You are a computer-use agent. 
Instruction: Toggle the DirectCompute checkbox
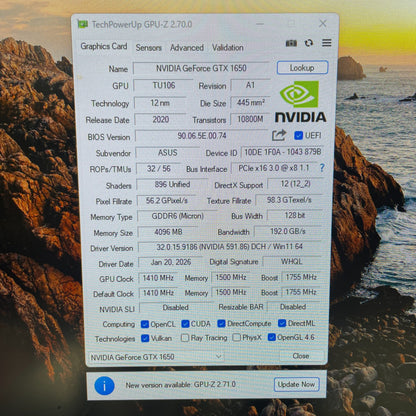(x=221, y=323)
